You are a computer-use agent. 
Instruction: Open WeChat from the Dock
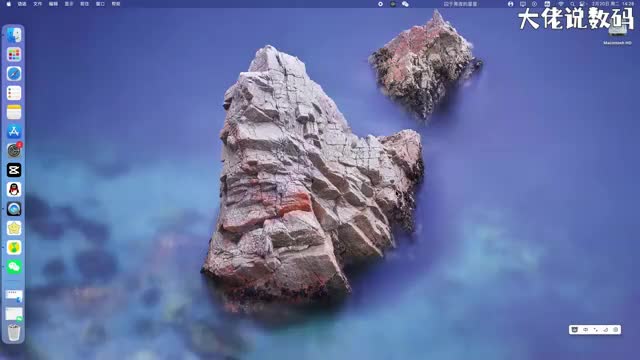pyautogui.click(x=14, y=267)
